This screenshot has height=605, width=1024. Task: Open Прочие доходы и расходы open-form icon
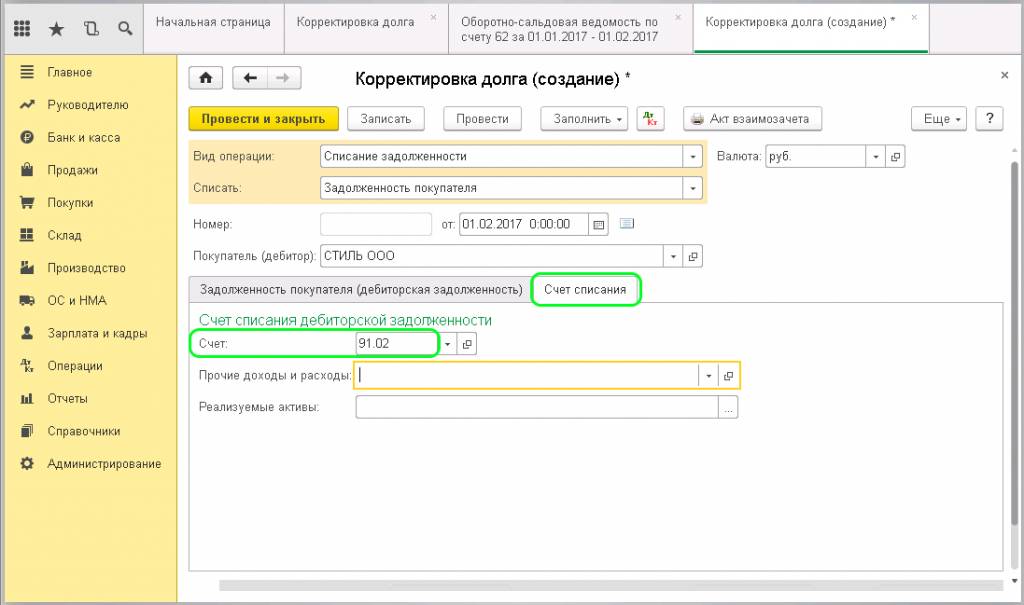pos(728,376)
